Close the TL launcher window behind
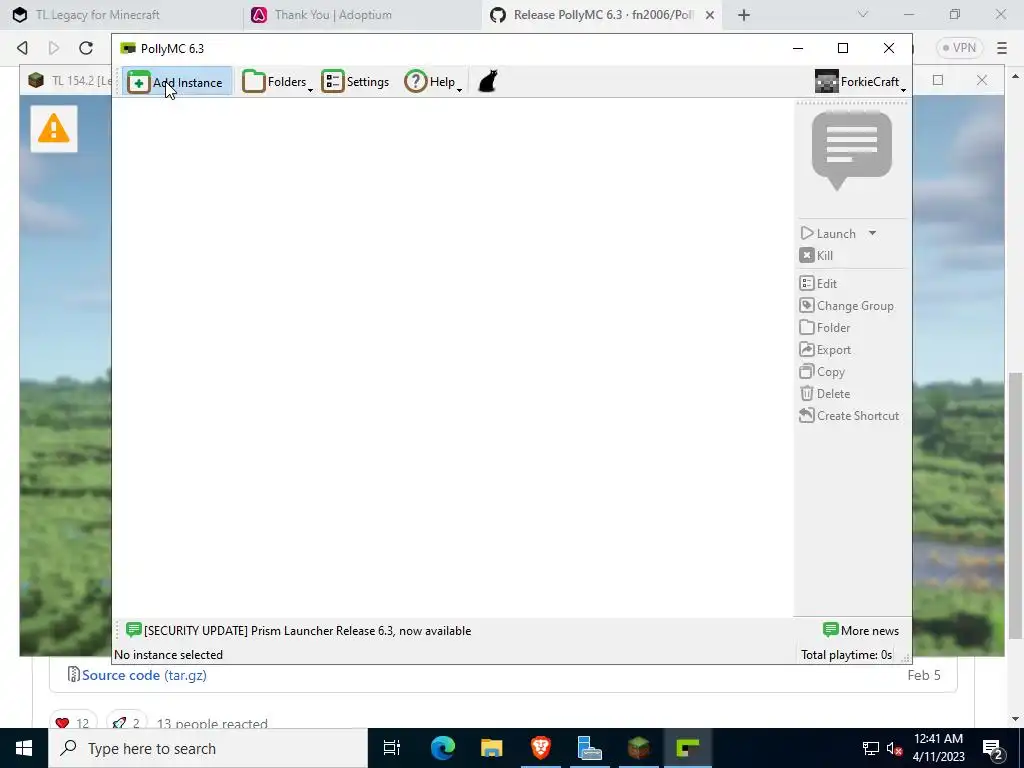 [x=982, y=80]
